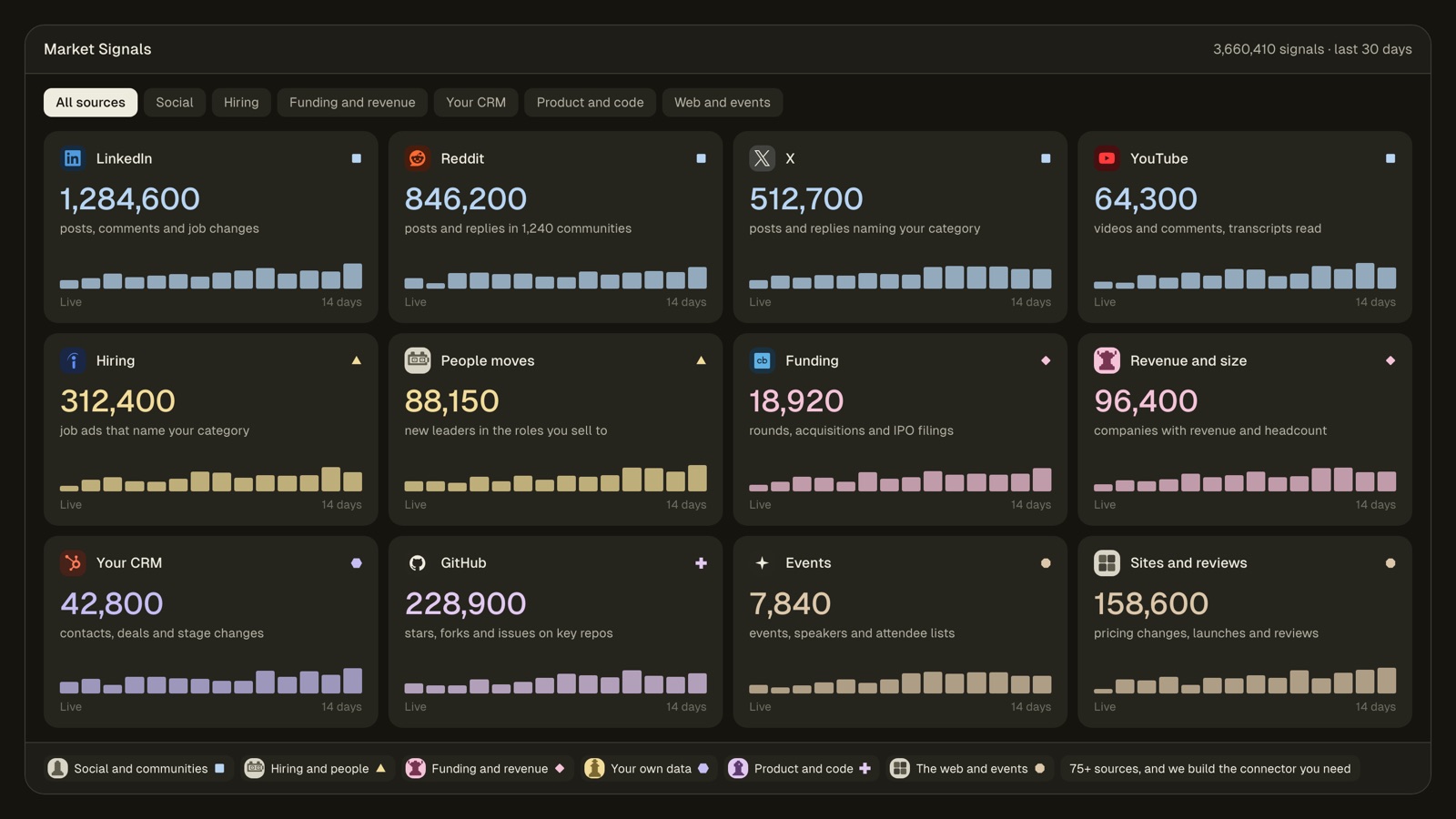The height and width of the screenshot is (819, 1456).
Task: Click the LinkedIn 14-day bar chart
Action: pos(211,276)
